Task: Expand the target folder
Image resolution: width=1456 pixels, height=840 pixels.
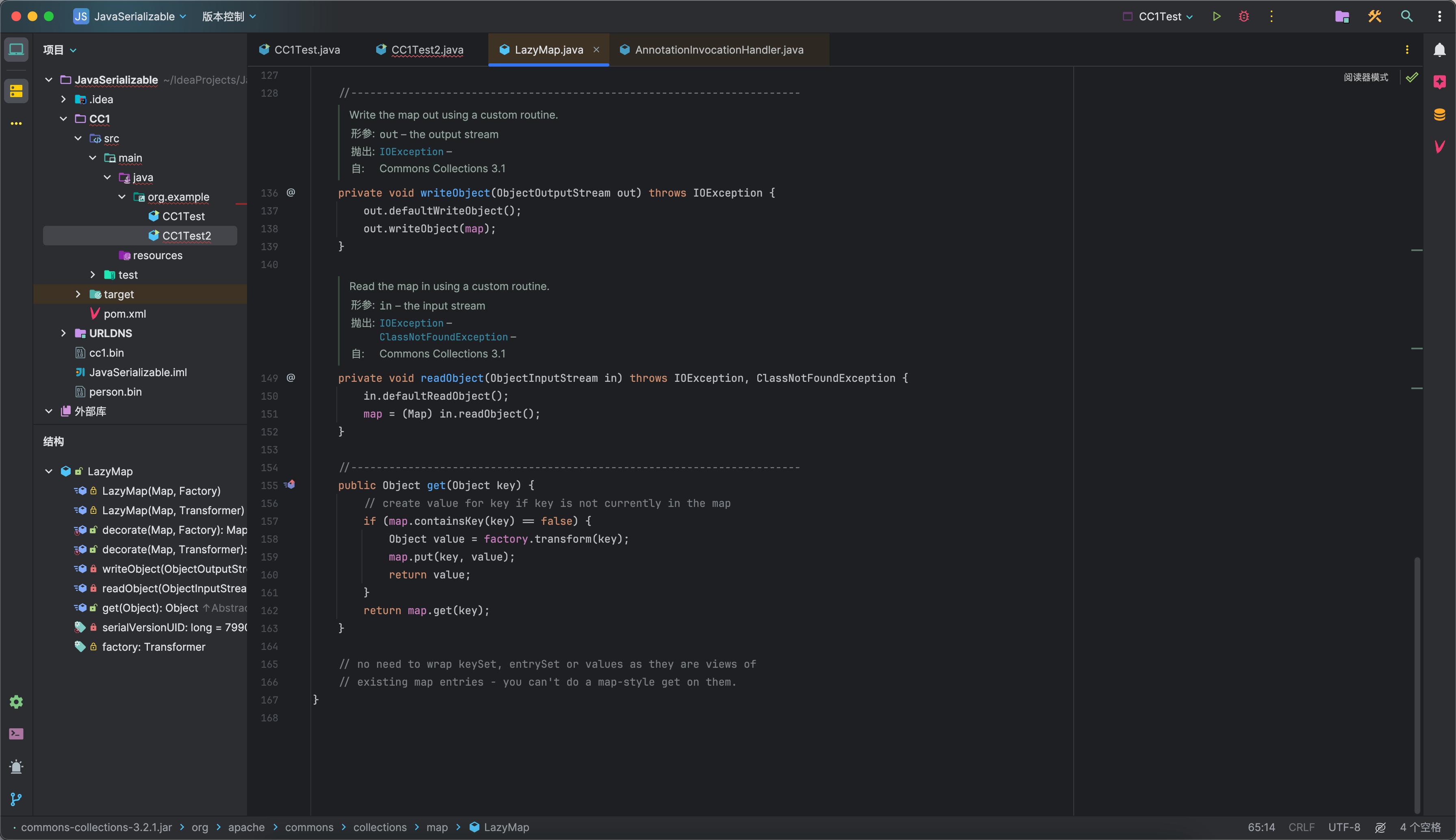Action: click(x=78, y=294)
